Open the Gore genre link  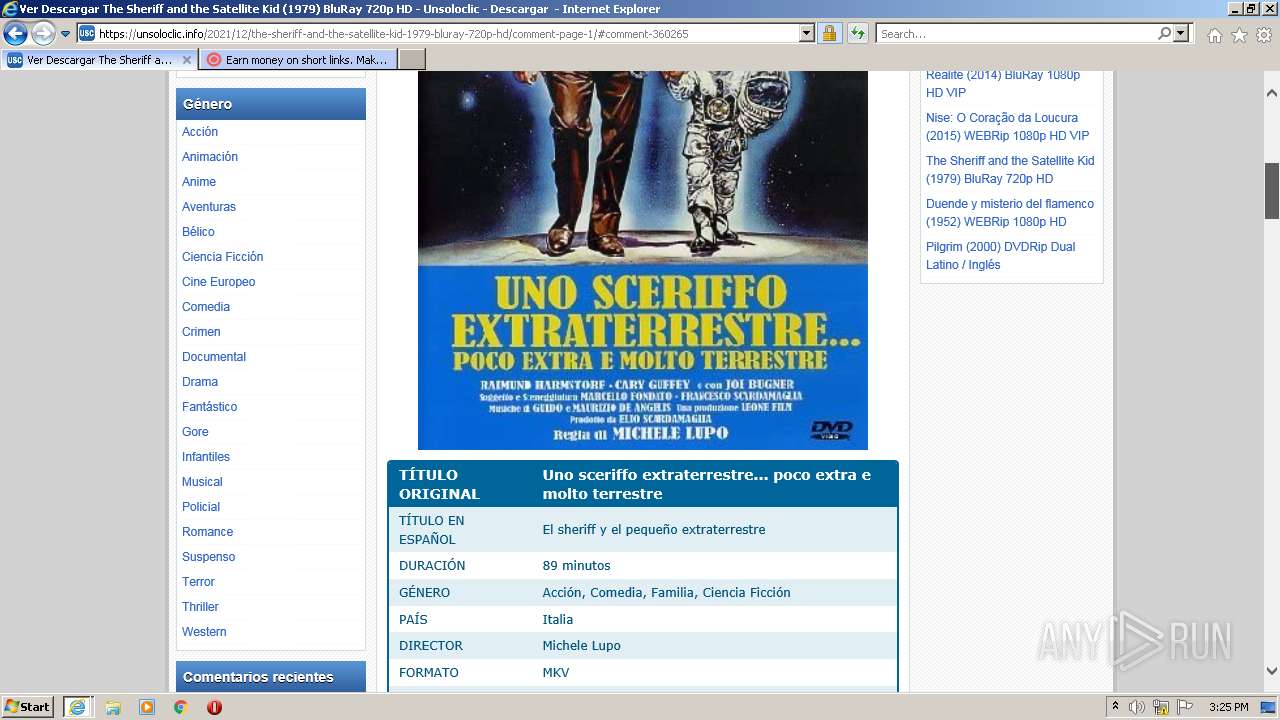click(195, 432)
